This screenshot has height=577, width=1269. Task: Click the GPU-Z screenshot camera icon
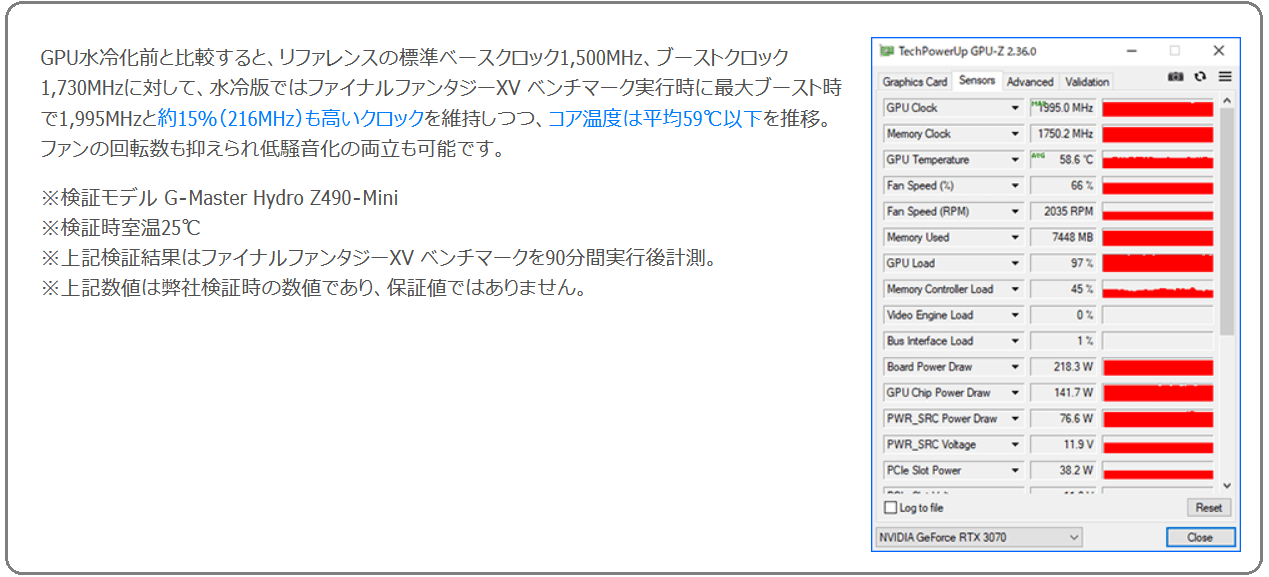click(x=1176, y=77)
